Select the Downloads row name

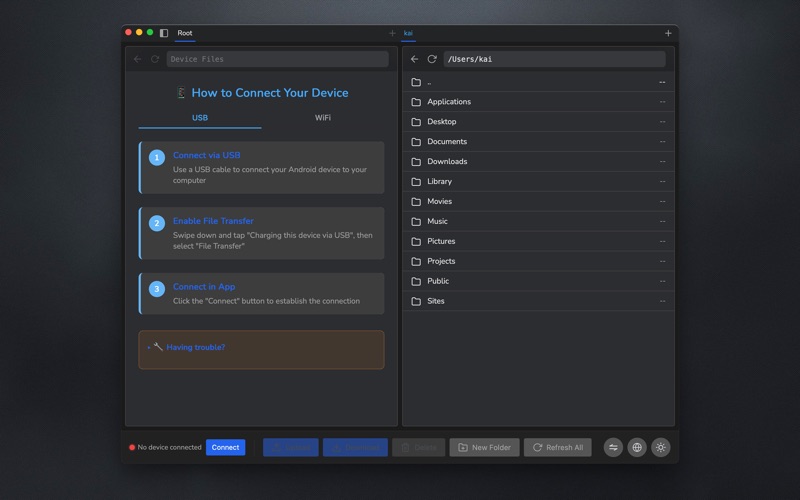click(447, 162)
